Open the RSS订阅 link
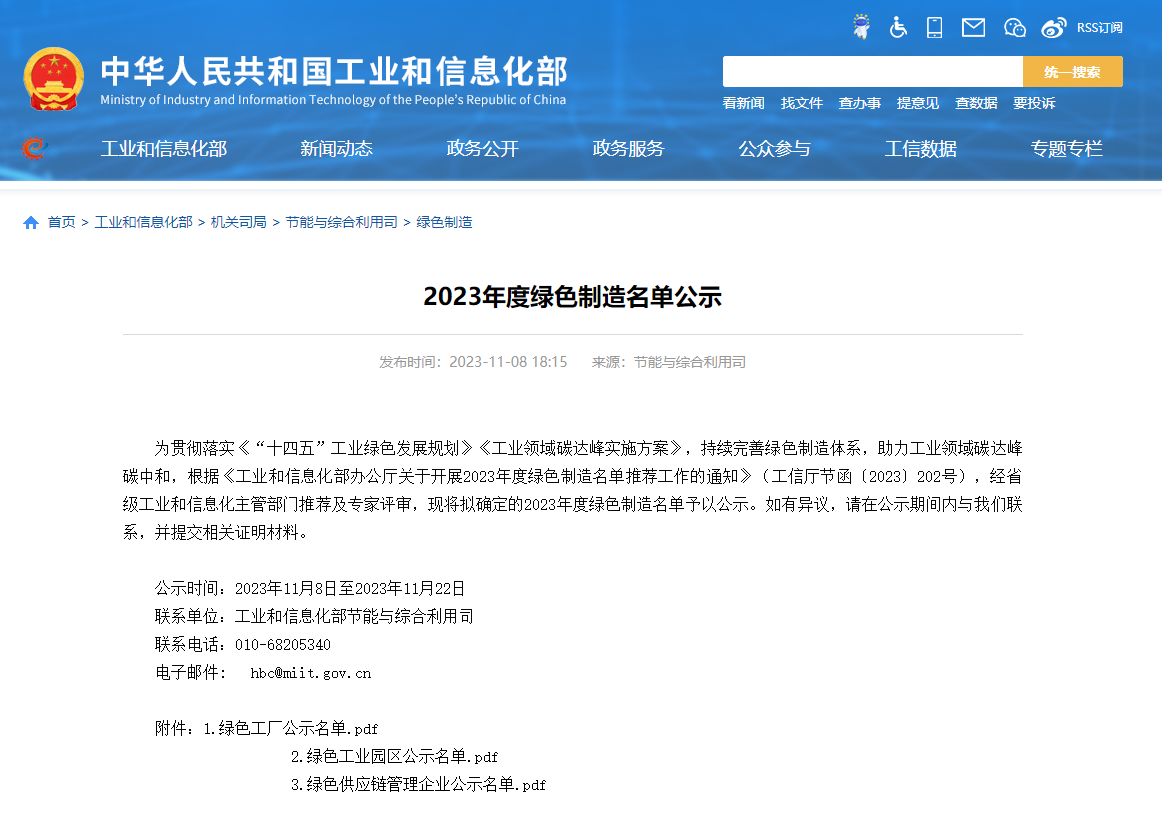Viewport: 1162px width, 824px height. tap(1099, 28)
